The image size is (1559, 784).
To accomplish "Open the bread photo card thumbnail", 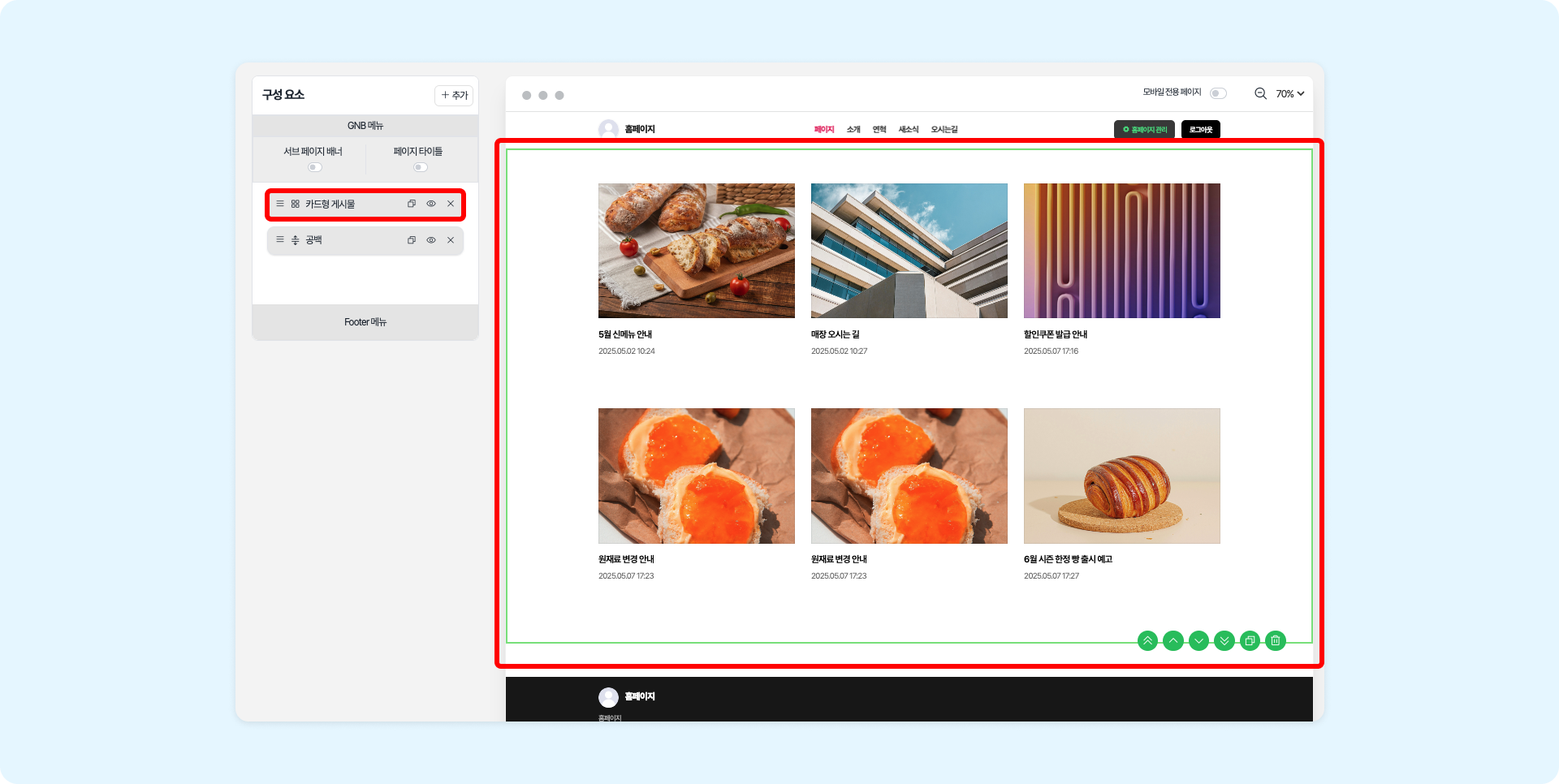I will pyautogui.click(x=697, y=251).
